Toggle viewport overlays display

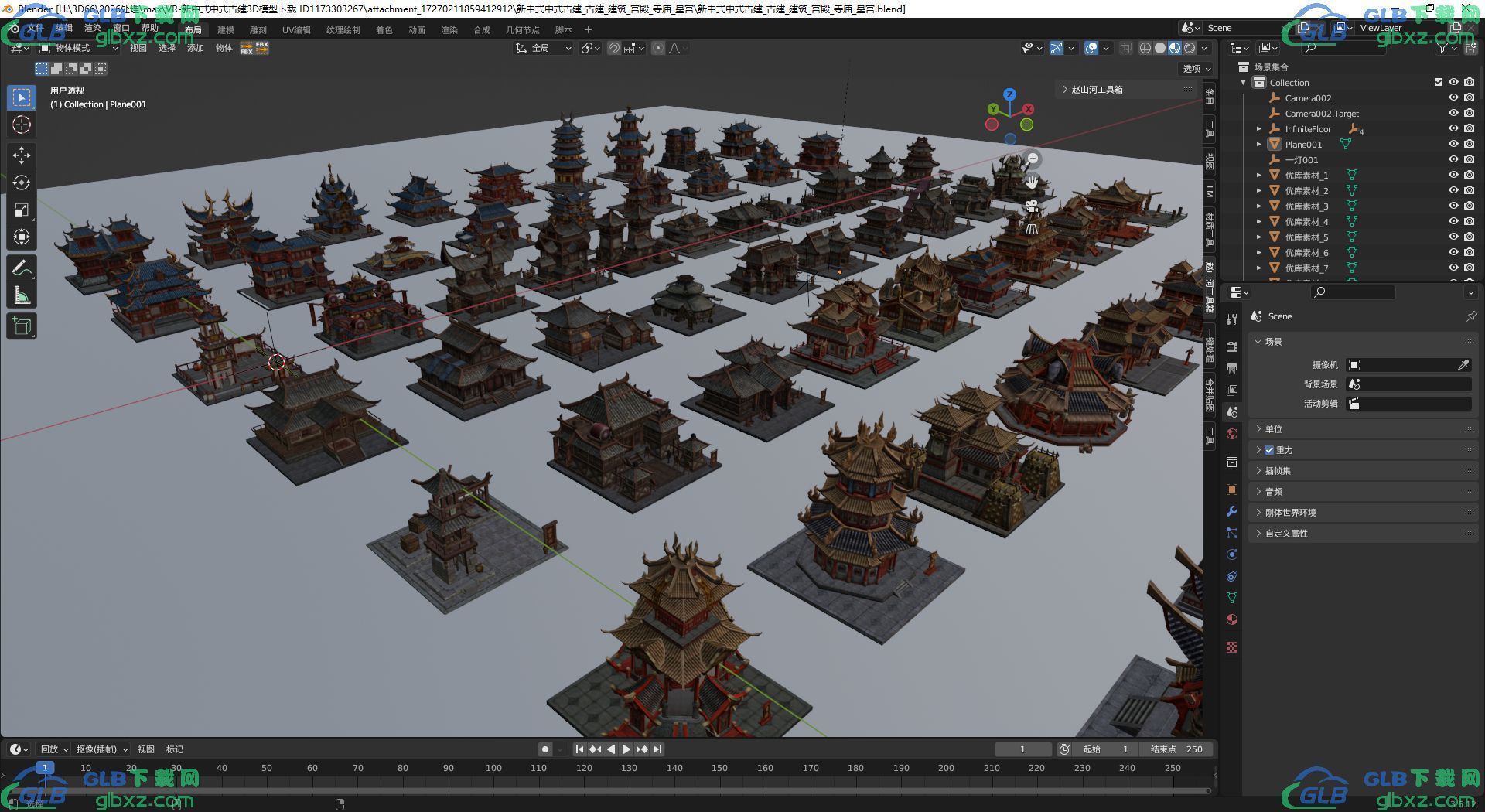(x=1091, y=48)
